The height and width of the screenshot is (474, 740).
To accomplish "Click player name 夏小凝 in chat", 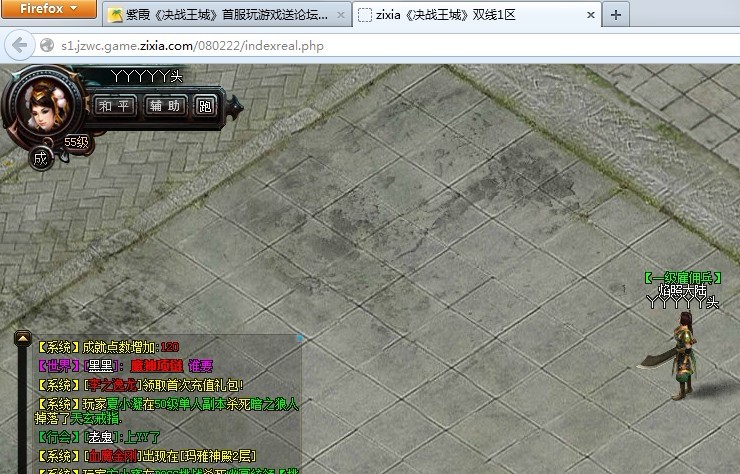I will 124,404.
